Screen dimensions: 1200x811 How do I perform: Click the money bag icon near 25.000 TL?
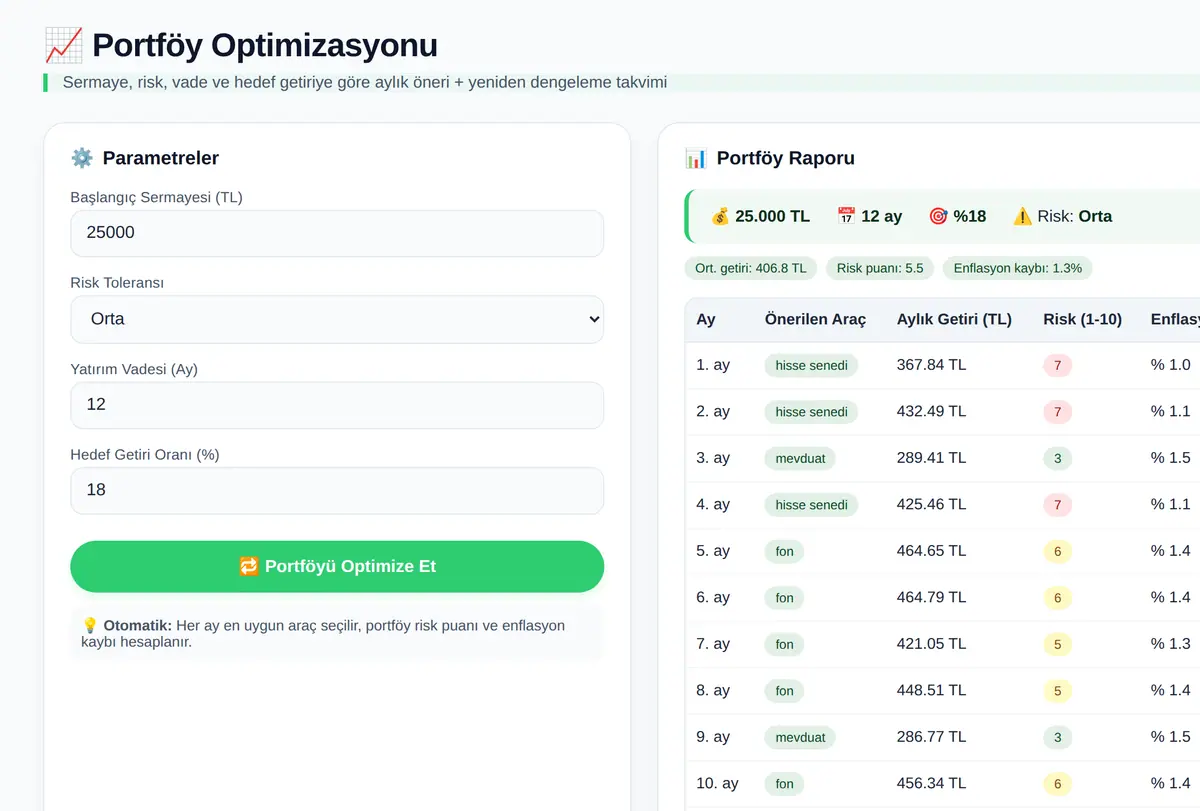[x=720, y=216]
